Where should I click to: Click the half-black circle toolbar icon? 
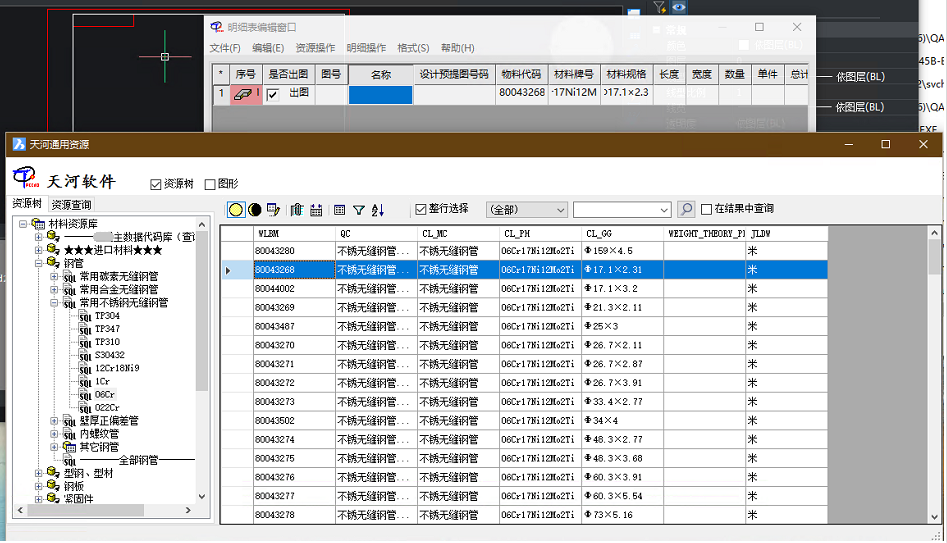tap(255, 210)
